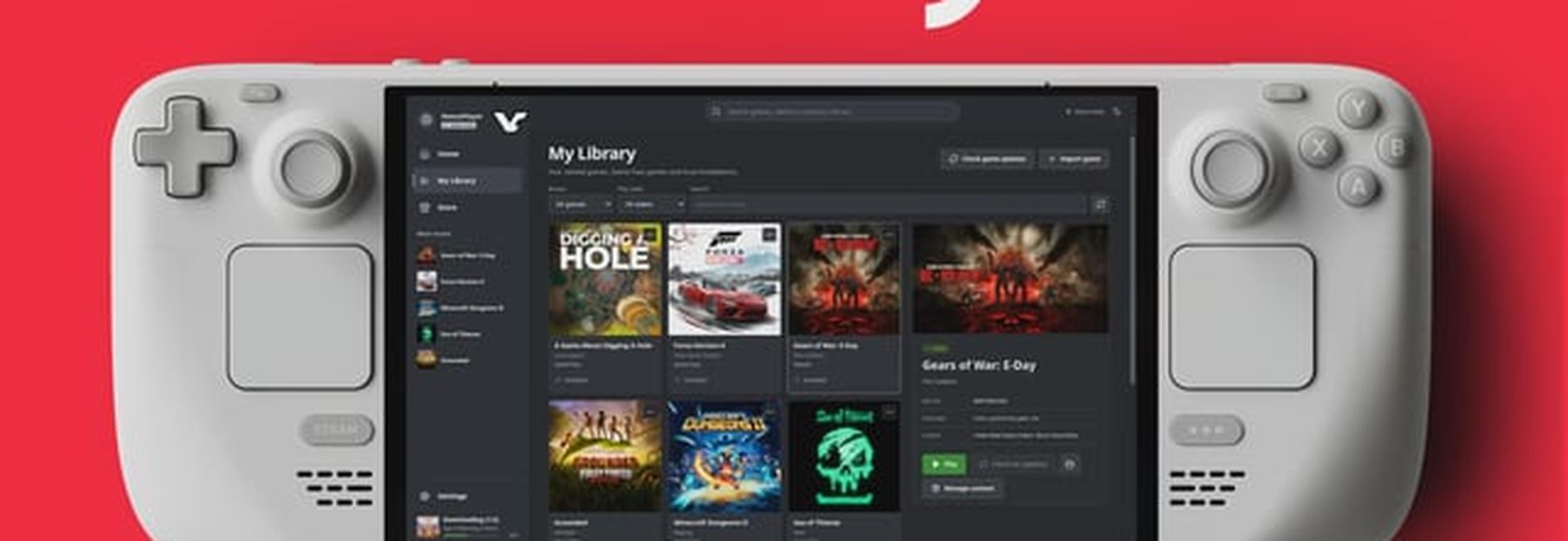The height and width of the screenshot is (541, 1568).
Task: Click the green Play button
Action: coord(943,463)
